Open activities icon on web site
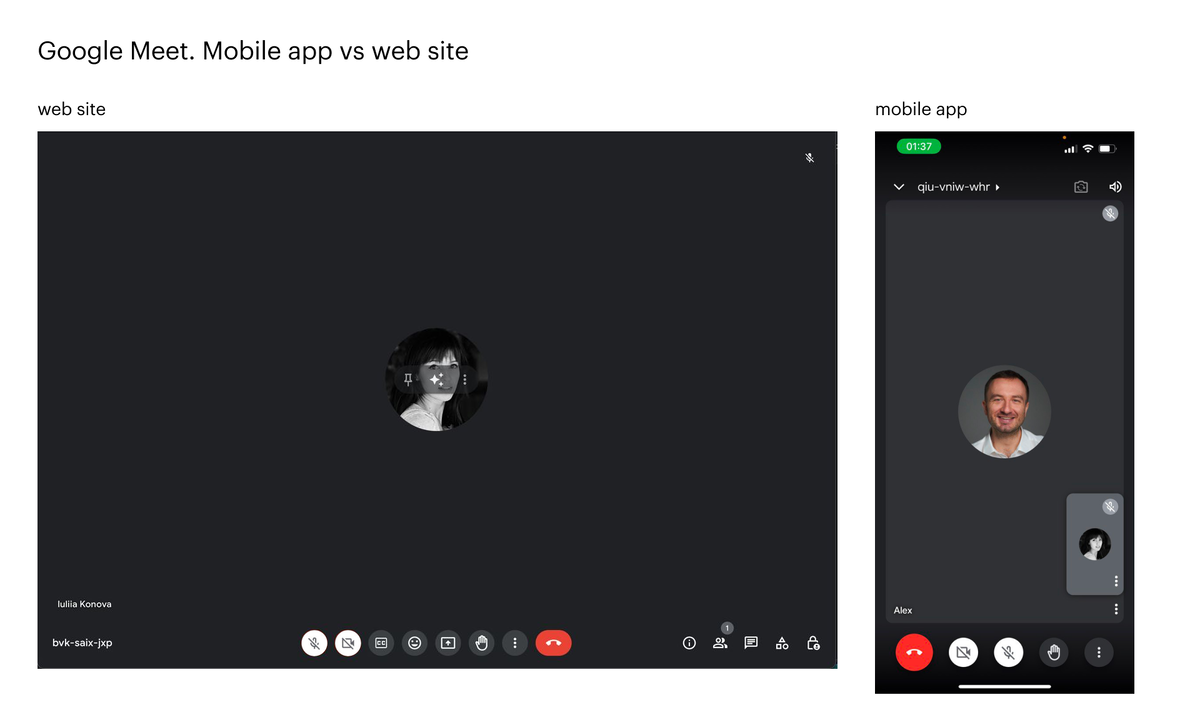The height and width of the screenshot is (707, 1200). tap(782, 643)
